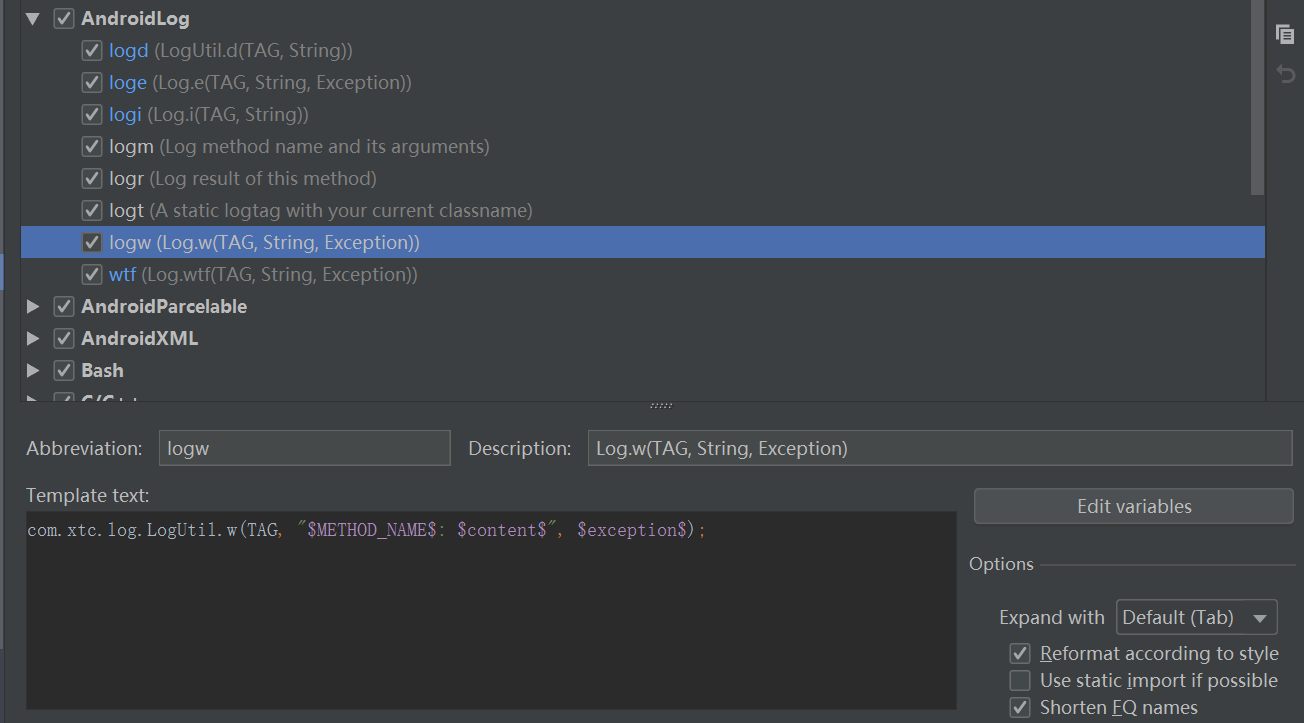Viewport: 1304px width, 723px height.
Task: Expand the AndroidXML group
Action: [x=32, y=338]
